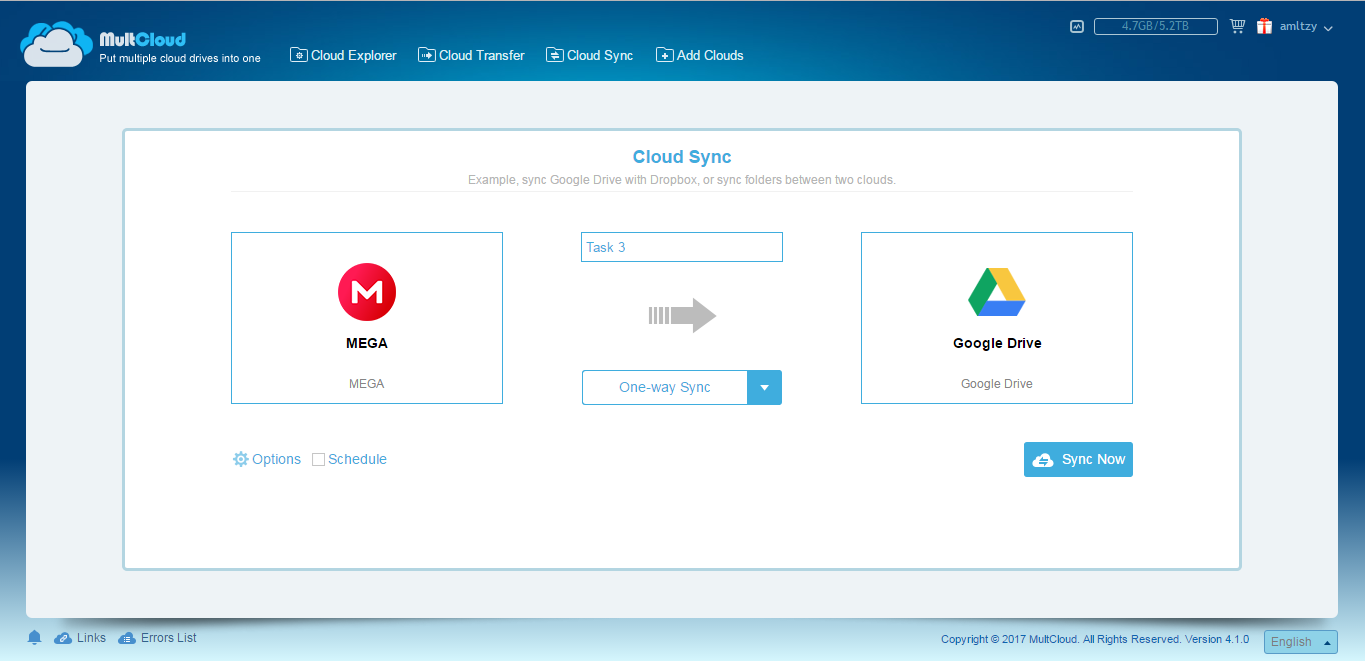Click the red MEGA logo icon
This screenshot has width=1365, height=661.
[367, 292]
